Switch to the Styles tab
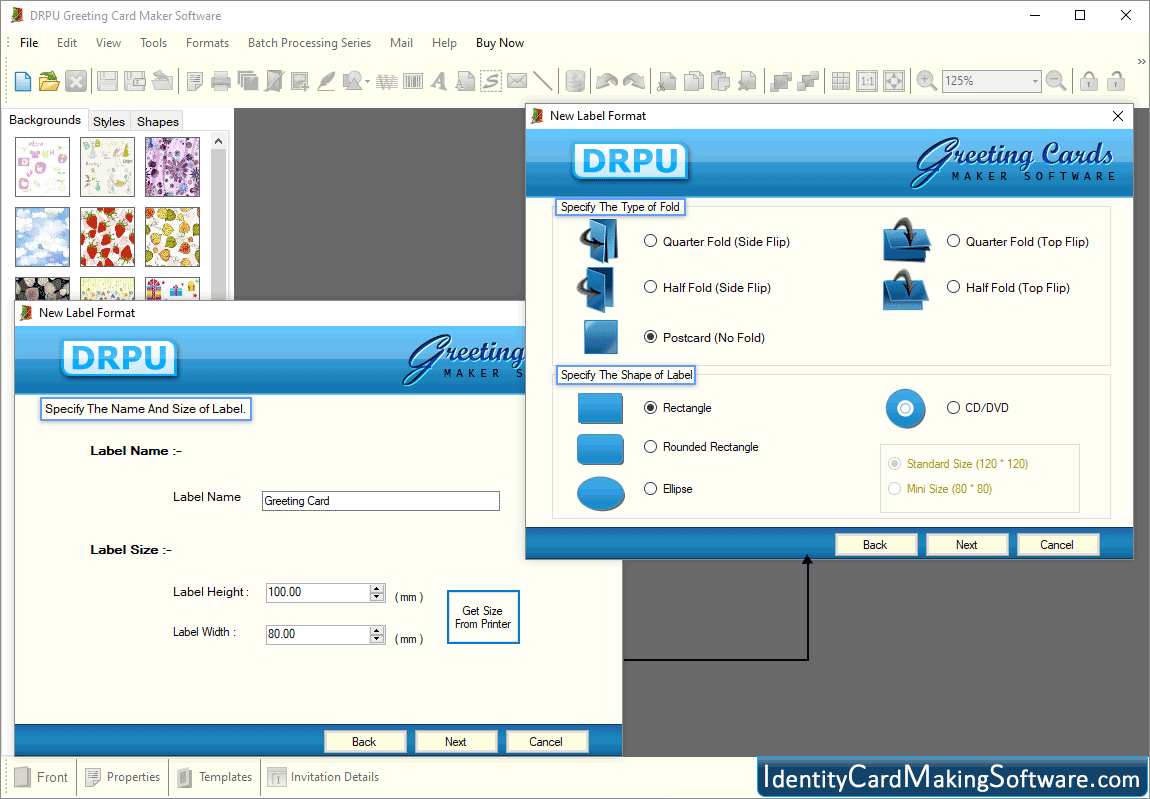1150x799 pixels. click(x=109, y=121)
